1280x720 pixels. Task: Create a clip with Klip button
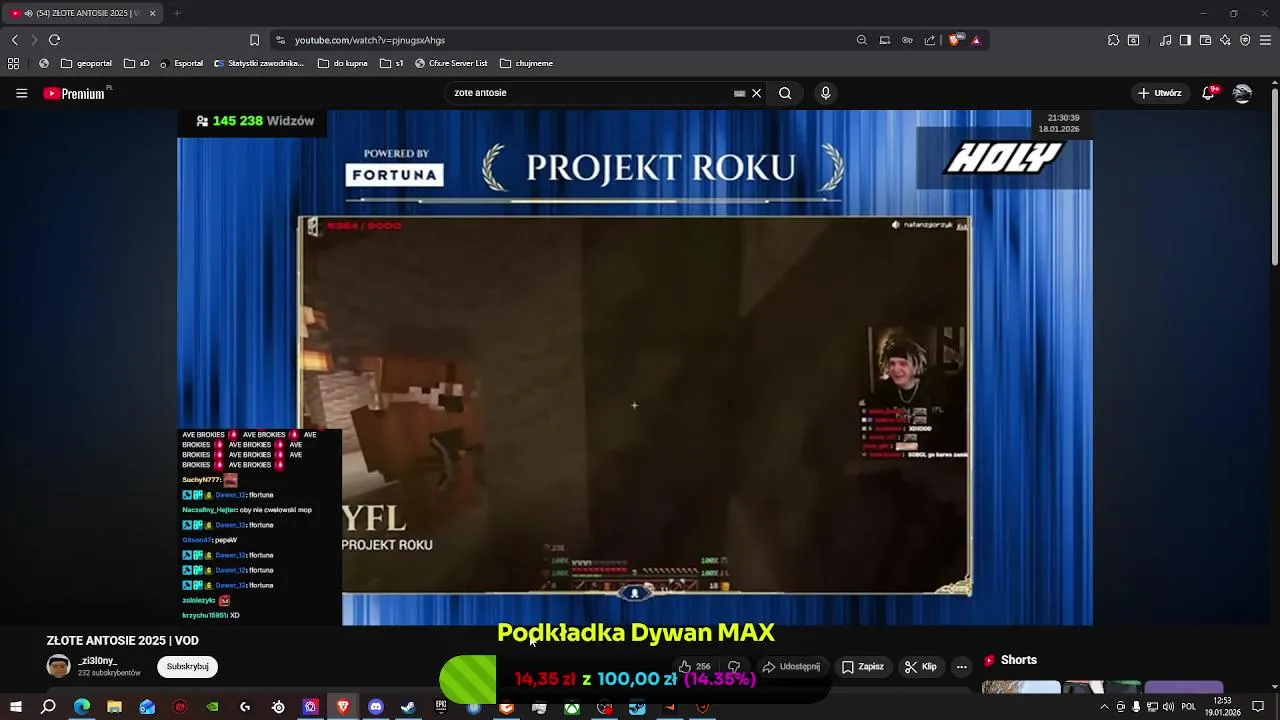(921, 667)
